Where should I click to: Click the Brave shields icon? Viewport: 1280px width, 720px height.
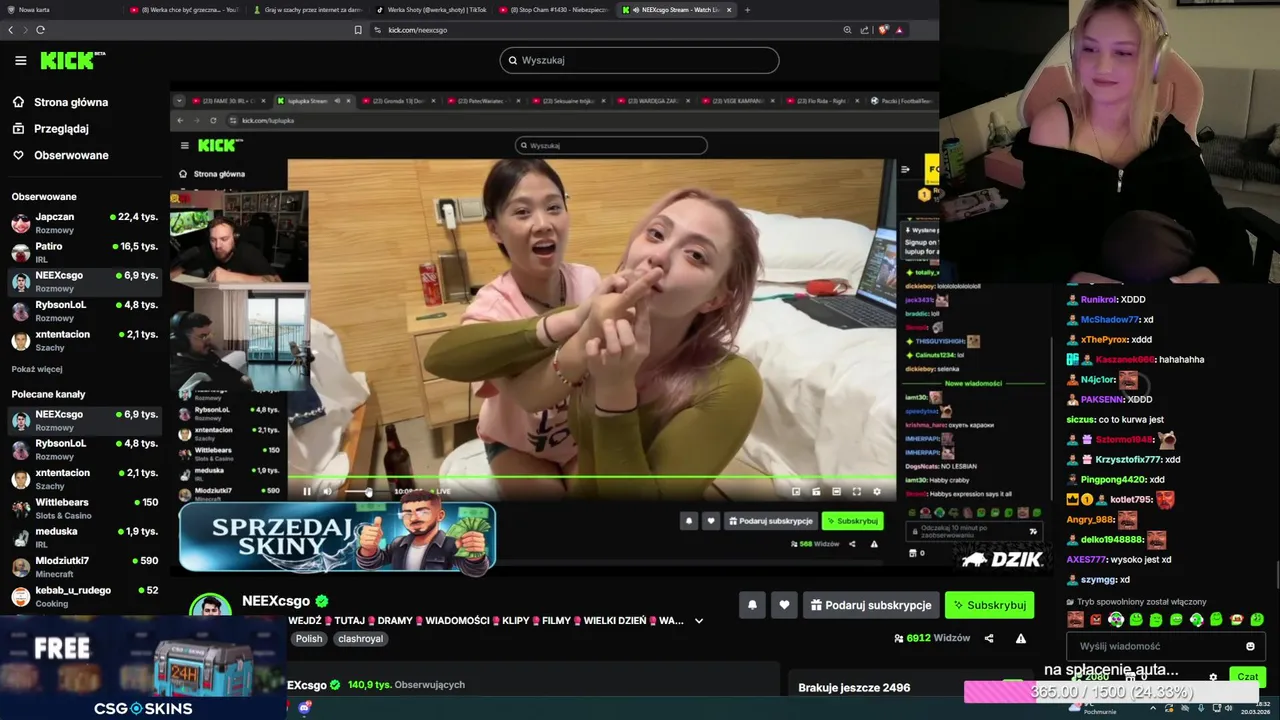[883, 30]
